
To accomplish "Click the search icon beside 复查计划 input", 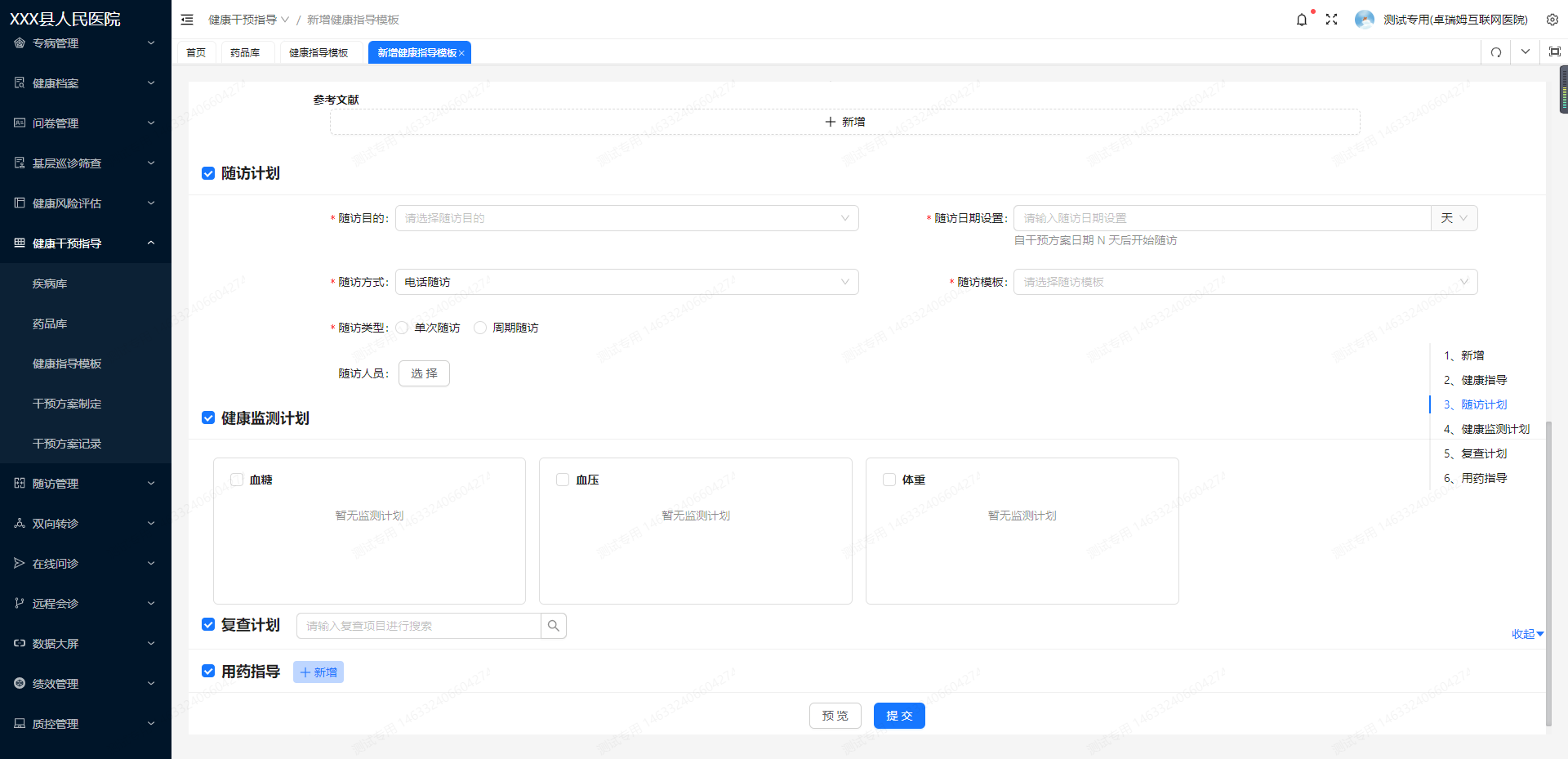I will pos(554,626).
